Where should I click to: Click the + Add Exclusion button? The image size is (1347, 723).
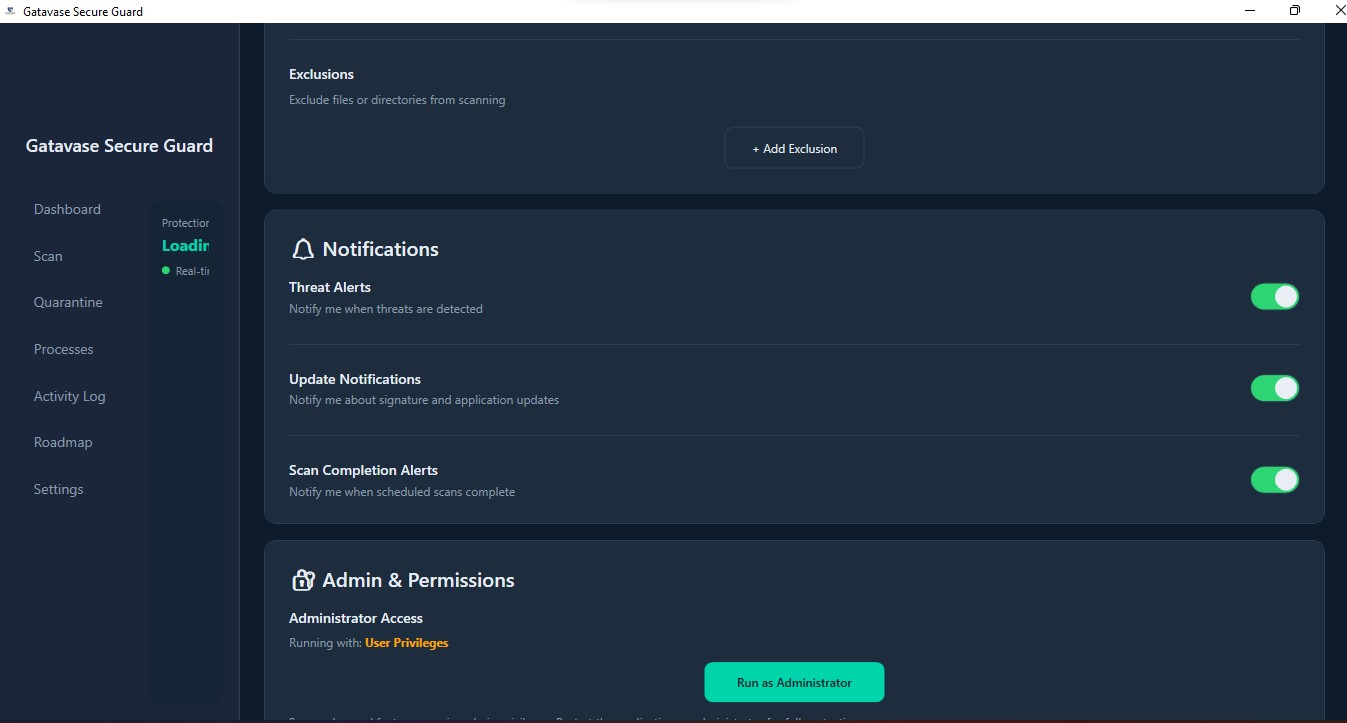[x=794, y=148]
